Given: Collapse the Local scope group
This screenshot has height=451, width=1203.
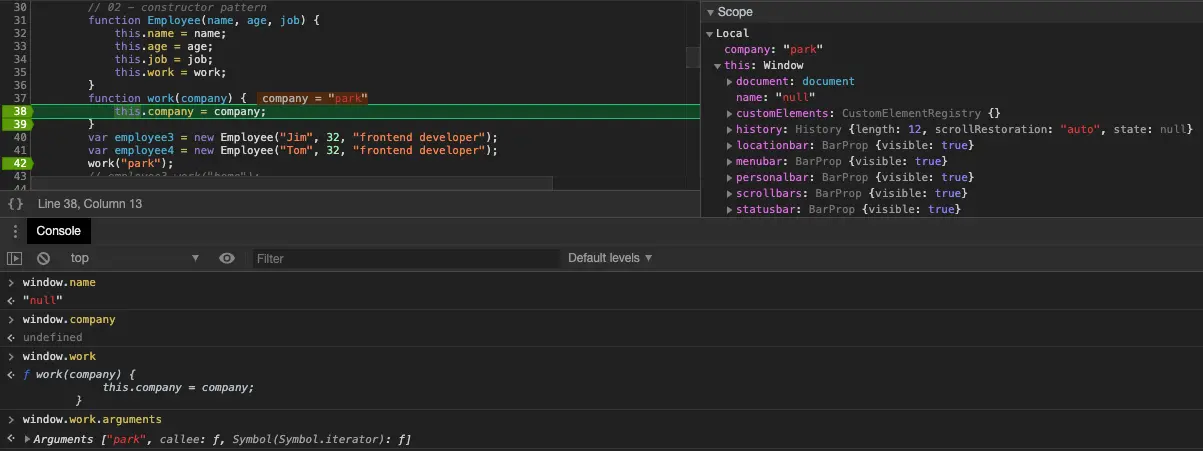Looking at the screenshot, I should [710, 33].
